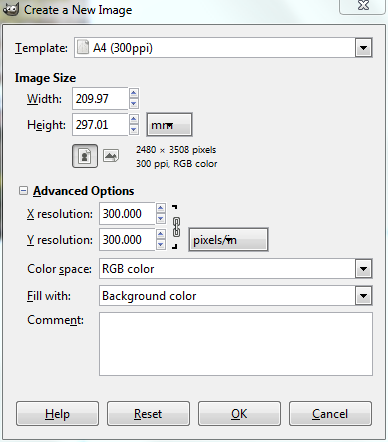Viewport: 388px width, 442px height.
Task: Click the "Fill with:" label
Action: pyautogui.click(x=49, y=296)
